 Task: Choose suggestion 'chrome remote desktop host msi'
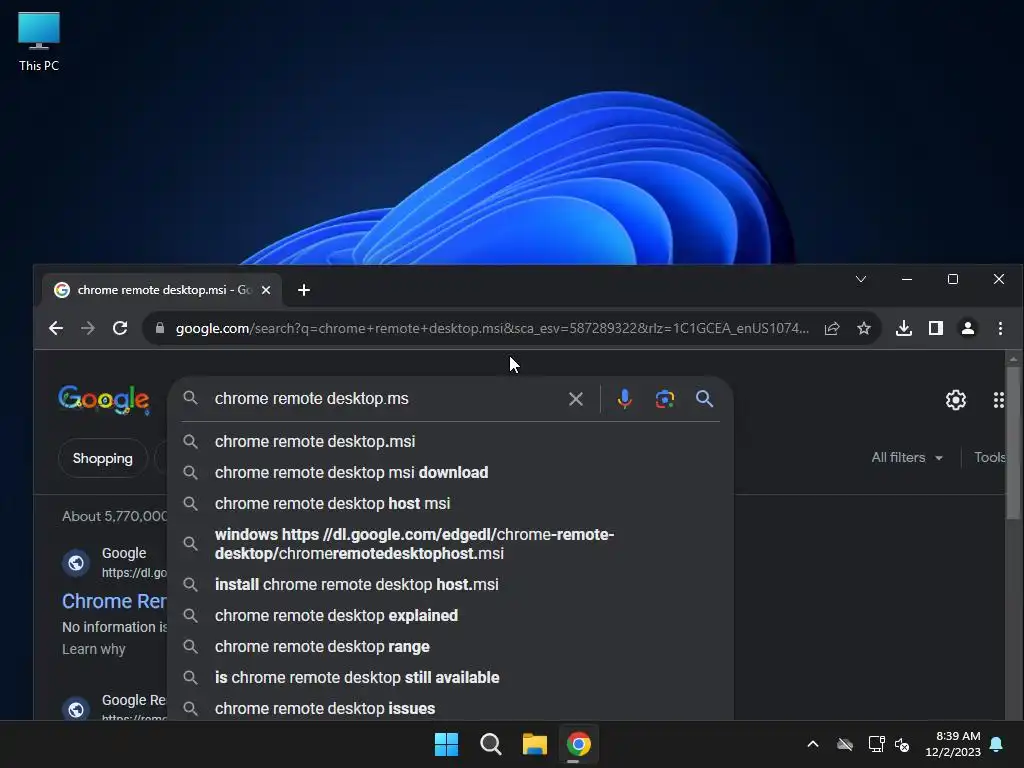pos(451,504)
